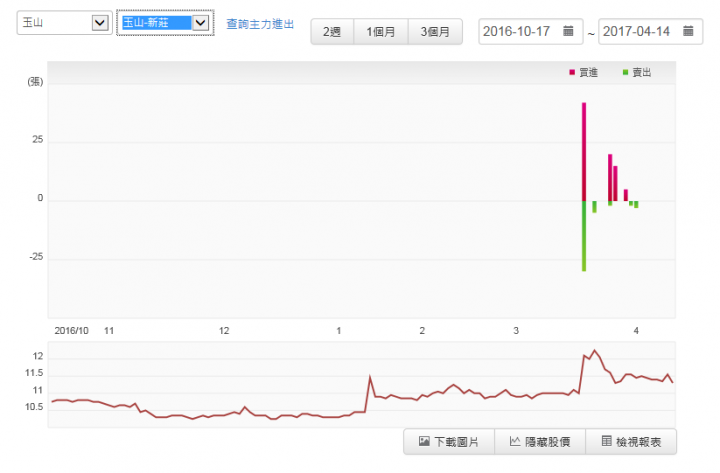This screenshot has height=473, width=720.
Task: Edit the end date field 2017-04-14
Action: point(650,31)
